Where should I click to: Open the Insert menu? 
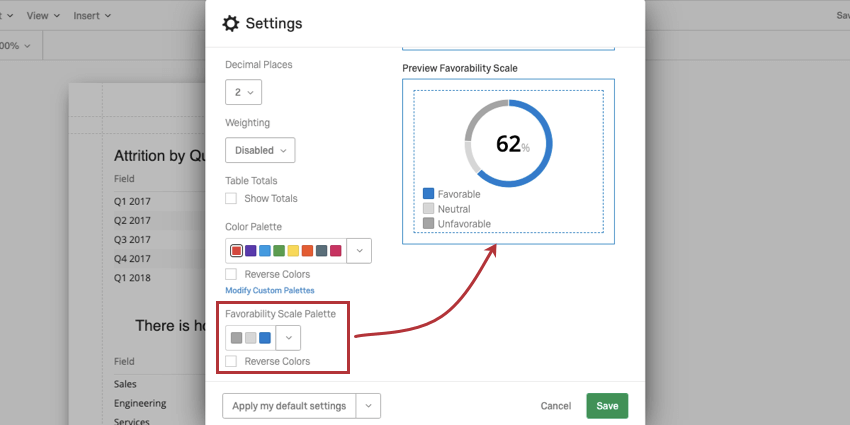click(92, 16)
